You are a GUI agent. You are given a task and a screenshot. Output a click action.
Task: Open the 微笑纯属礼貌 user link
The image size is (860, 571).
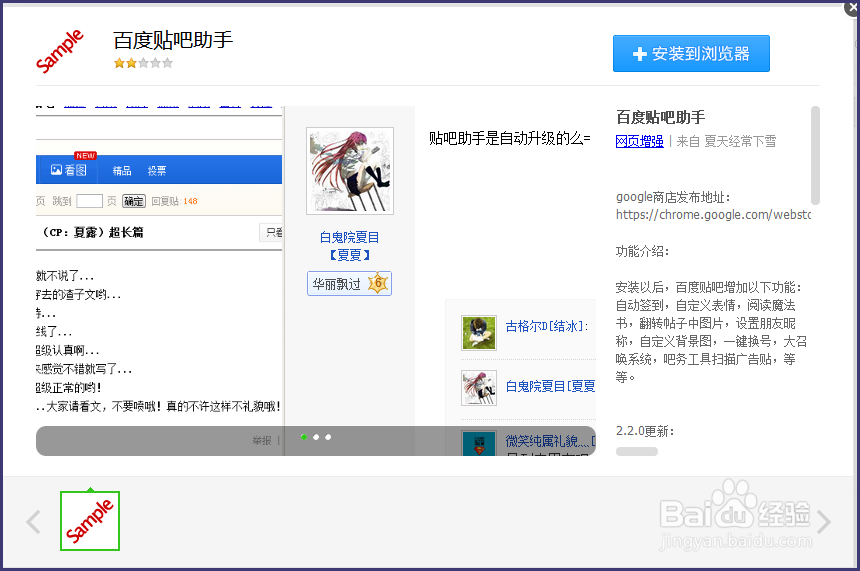click(x=550, y=442)
